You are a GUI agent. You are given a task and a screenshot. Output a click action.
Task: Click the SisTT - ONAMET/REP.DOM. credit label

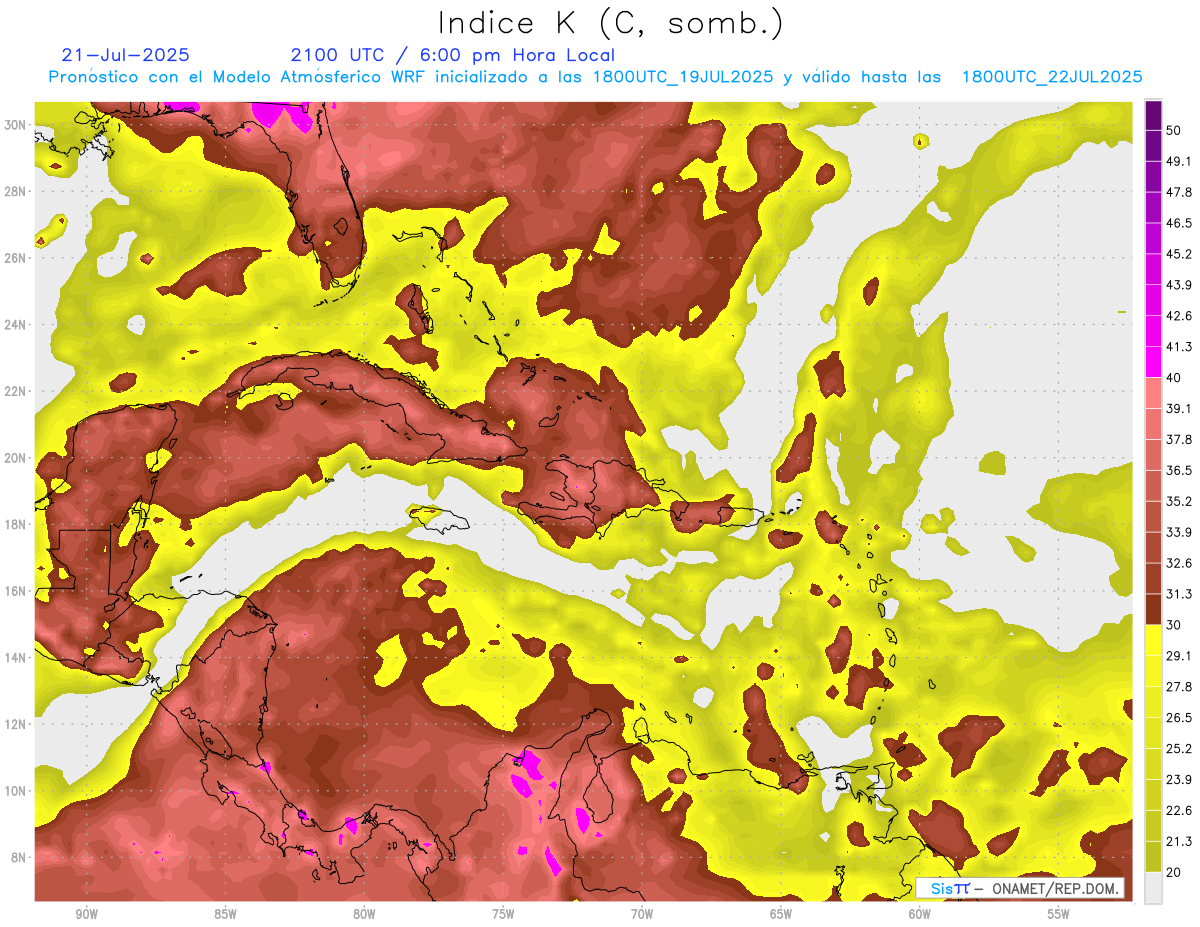click(1020, 888)
